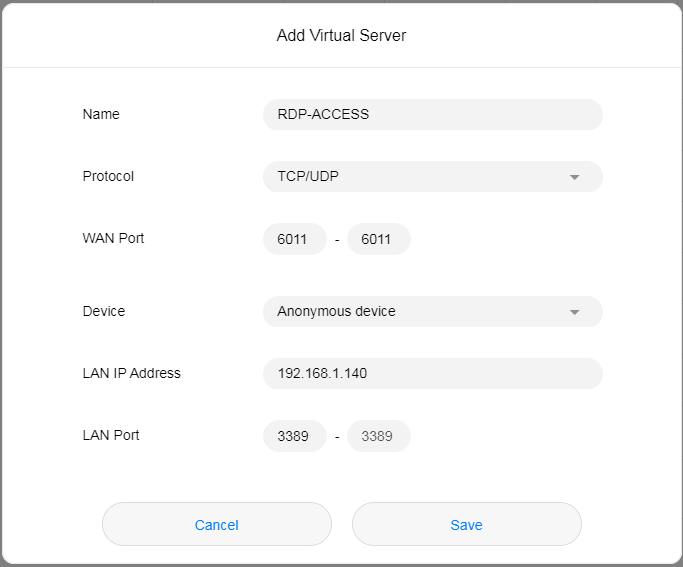Click the Protocol label text
683x567 pixels.
tap(108, 176)
